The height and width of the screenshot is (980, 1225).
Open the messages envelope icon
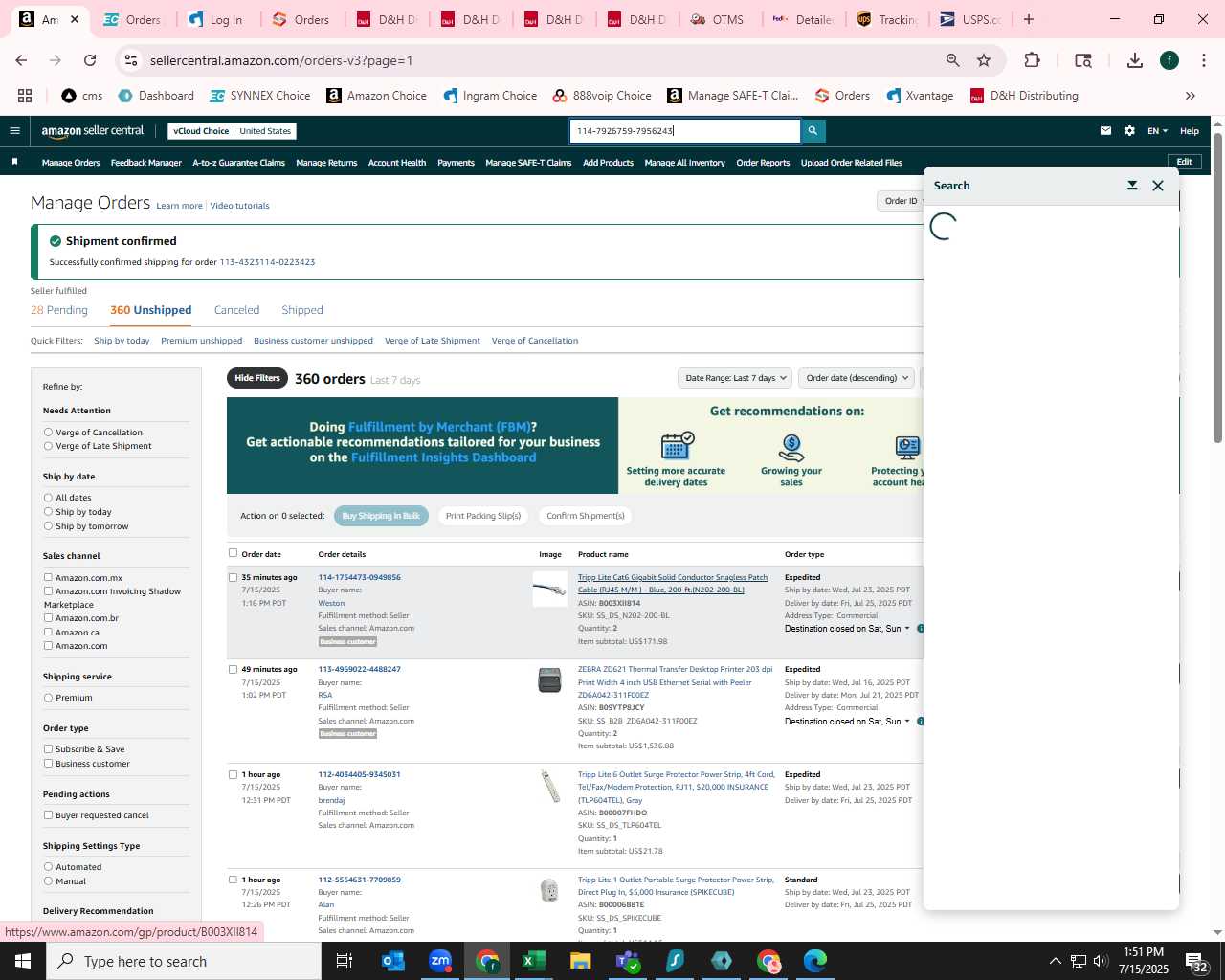1105,131
